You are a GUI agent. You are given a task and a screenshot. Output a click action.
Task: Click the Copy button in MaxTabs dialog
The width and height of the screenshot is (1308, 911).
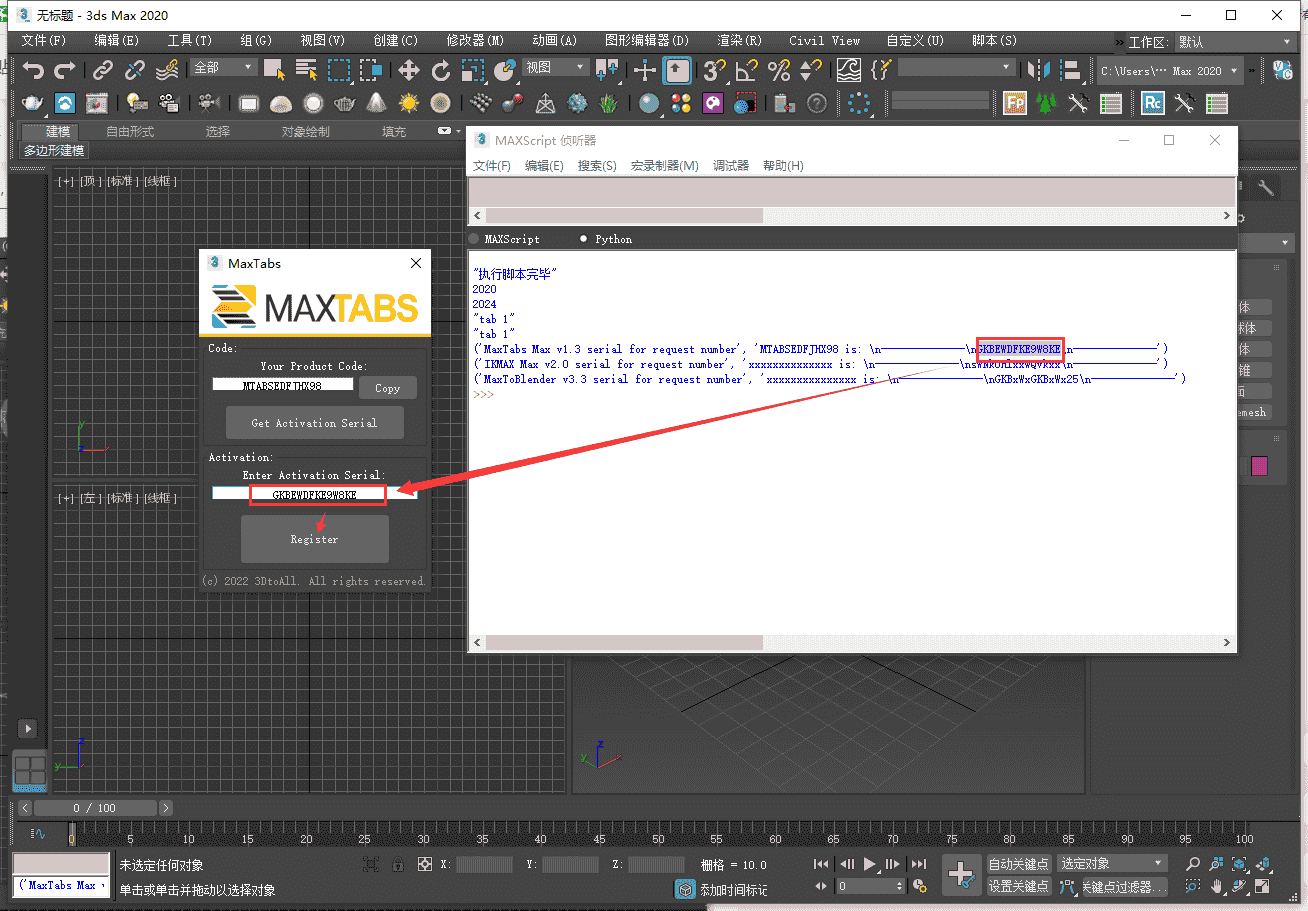tap(387, 388)
